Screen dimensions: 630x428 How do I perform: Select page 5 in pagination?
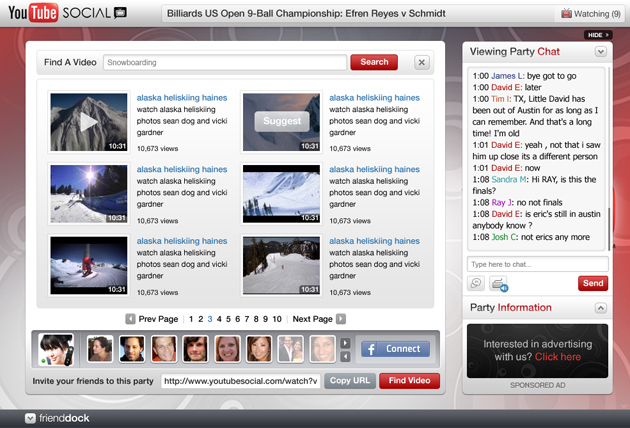coord(228,319)
